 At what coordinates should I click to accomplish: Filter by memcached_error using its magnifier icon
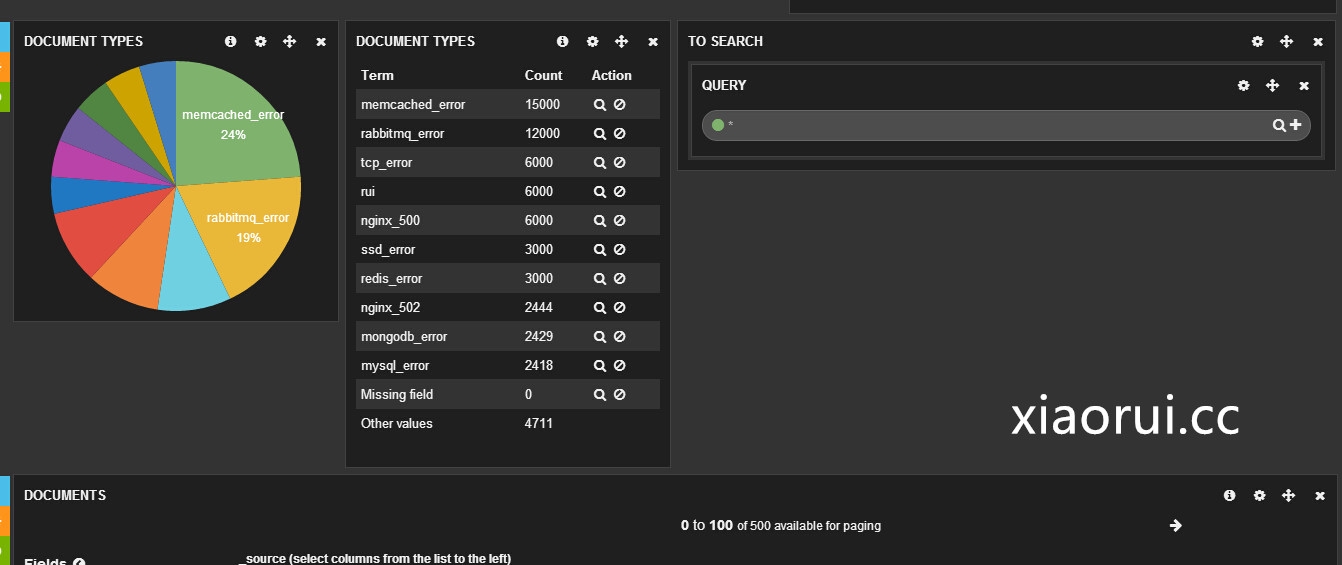tap(599, 104)
